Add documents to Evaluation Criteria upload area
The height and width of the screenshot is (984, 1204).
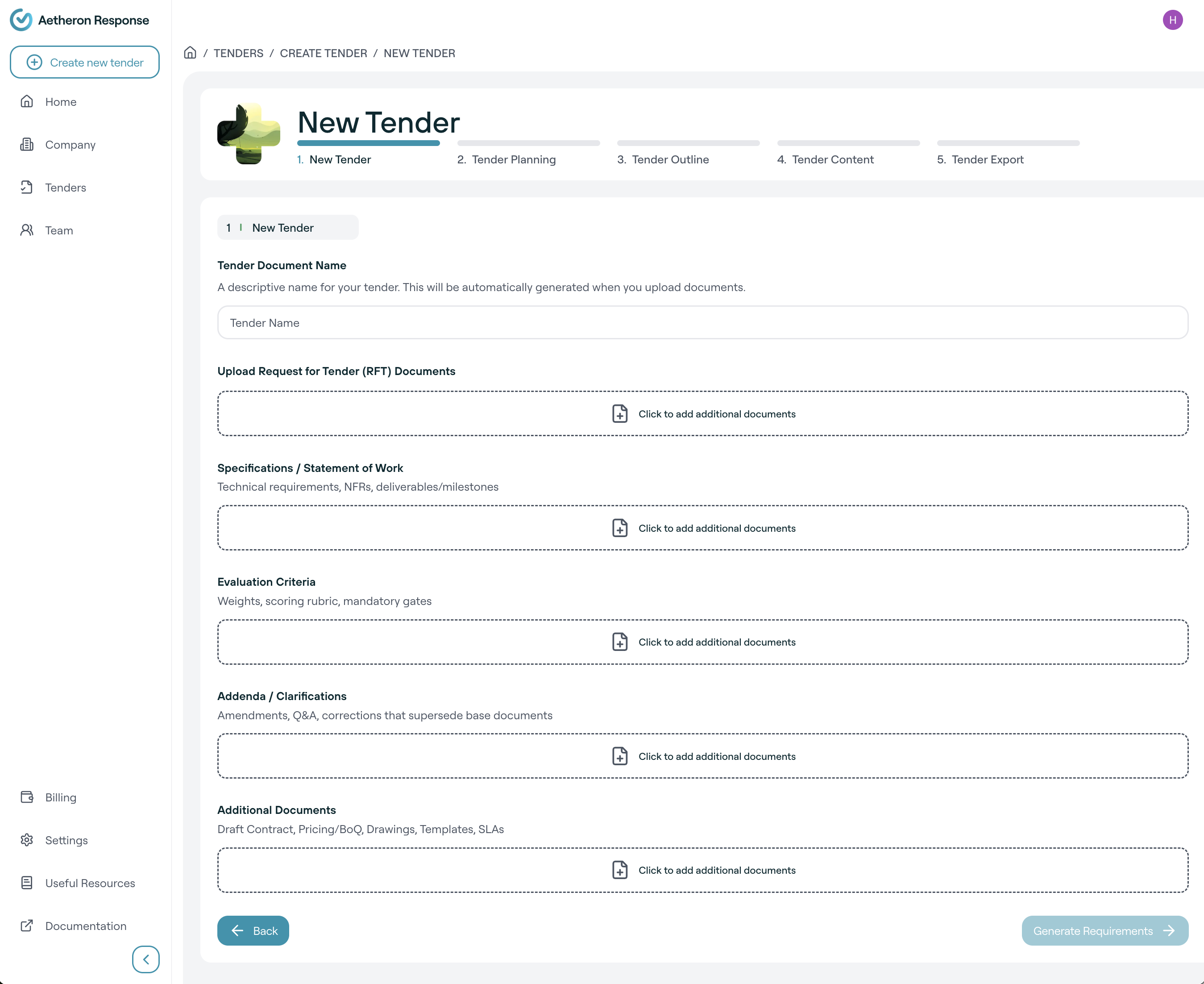coord(702,642)
